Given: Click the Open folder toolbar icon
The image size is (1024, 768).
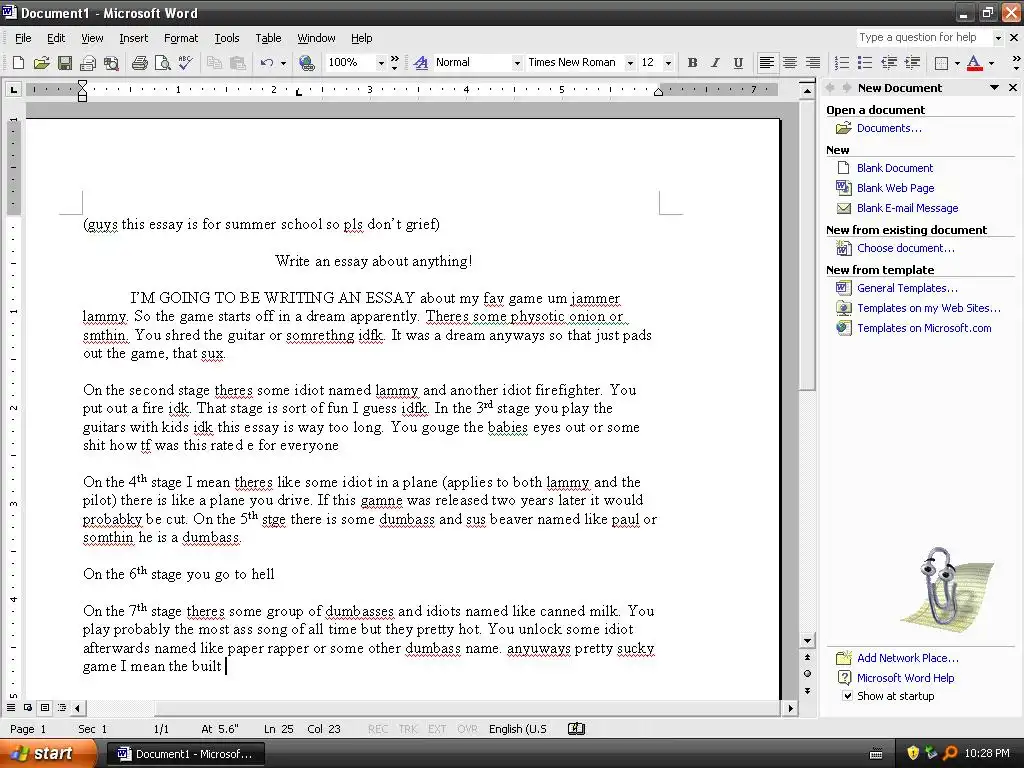Looking at the screenshot, I should pos(42,63).
